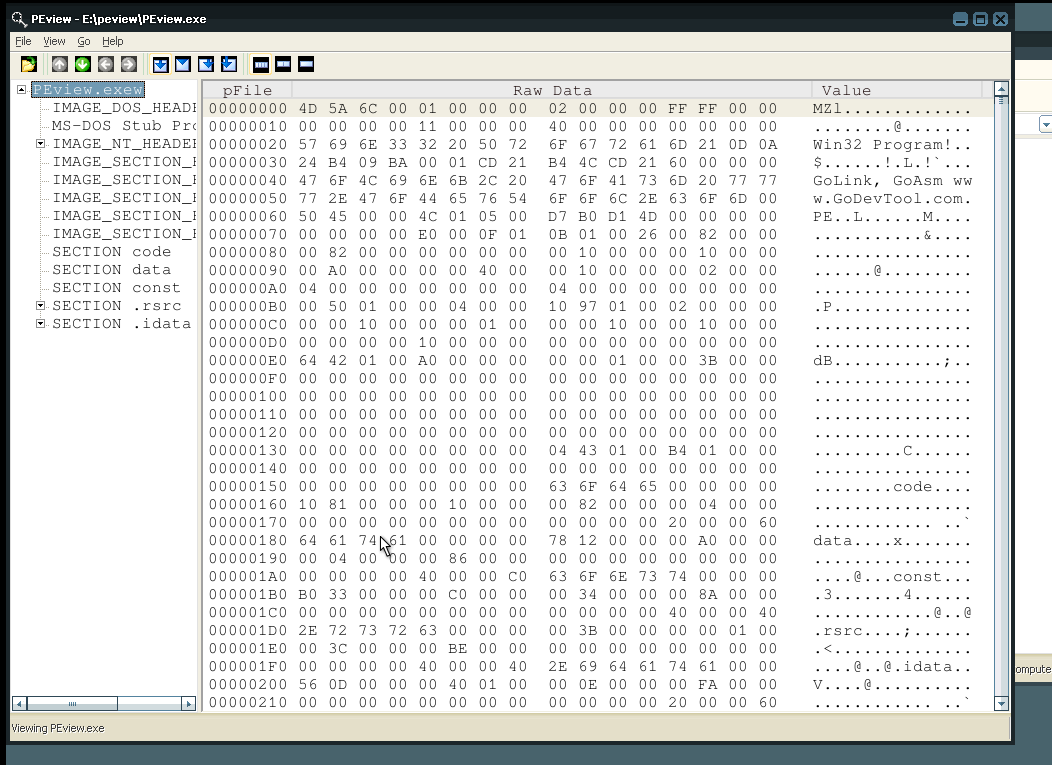The width and height of the screenshot is (1052, 765).
Task: Click the '.rsrc....;......' value text
Action: point(892,630)
